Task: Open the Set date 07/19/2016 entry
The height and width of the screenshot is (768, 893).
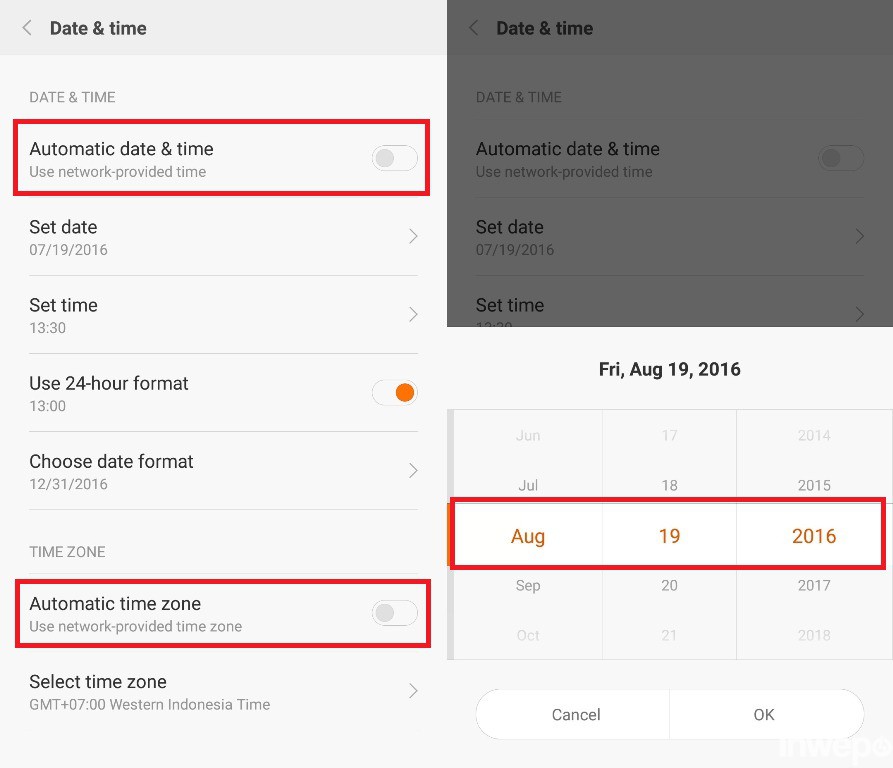Action: [200, 237]
